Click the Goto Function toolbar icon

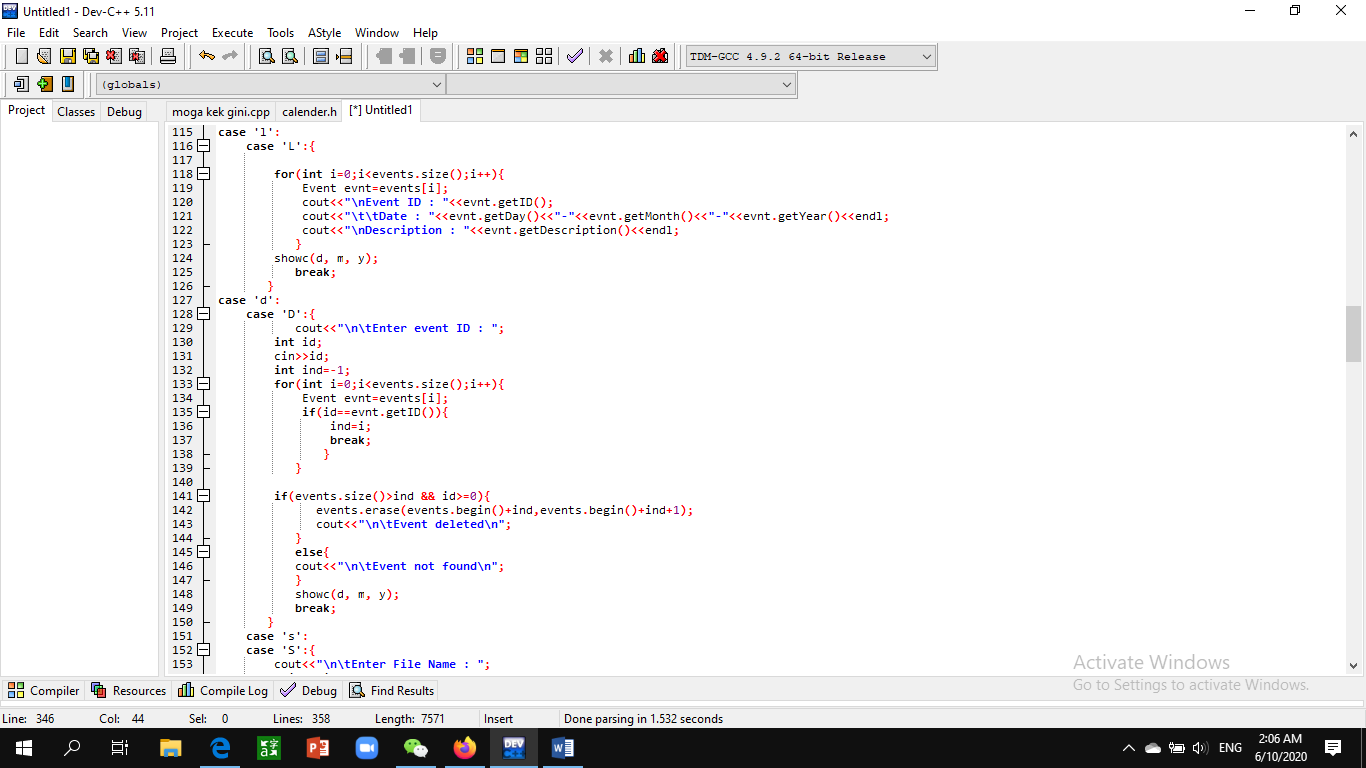point(321,56)
